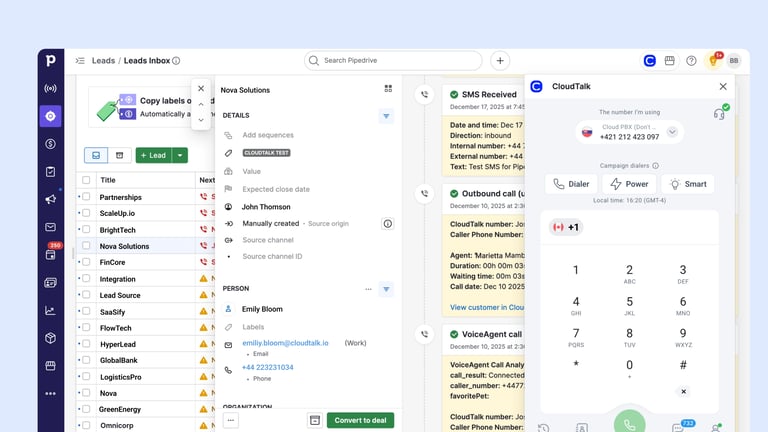Click Convert to deal button
768x432 pixels.
[x=360, y=420]
